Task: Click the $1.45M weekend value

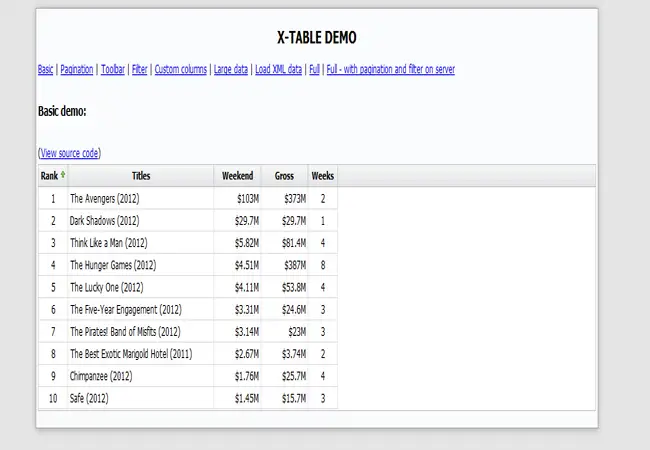Action: coord(247,398)
